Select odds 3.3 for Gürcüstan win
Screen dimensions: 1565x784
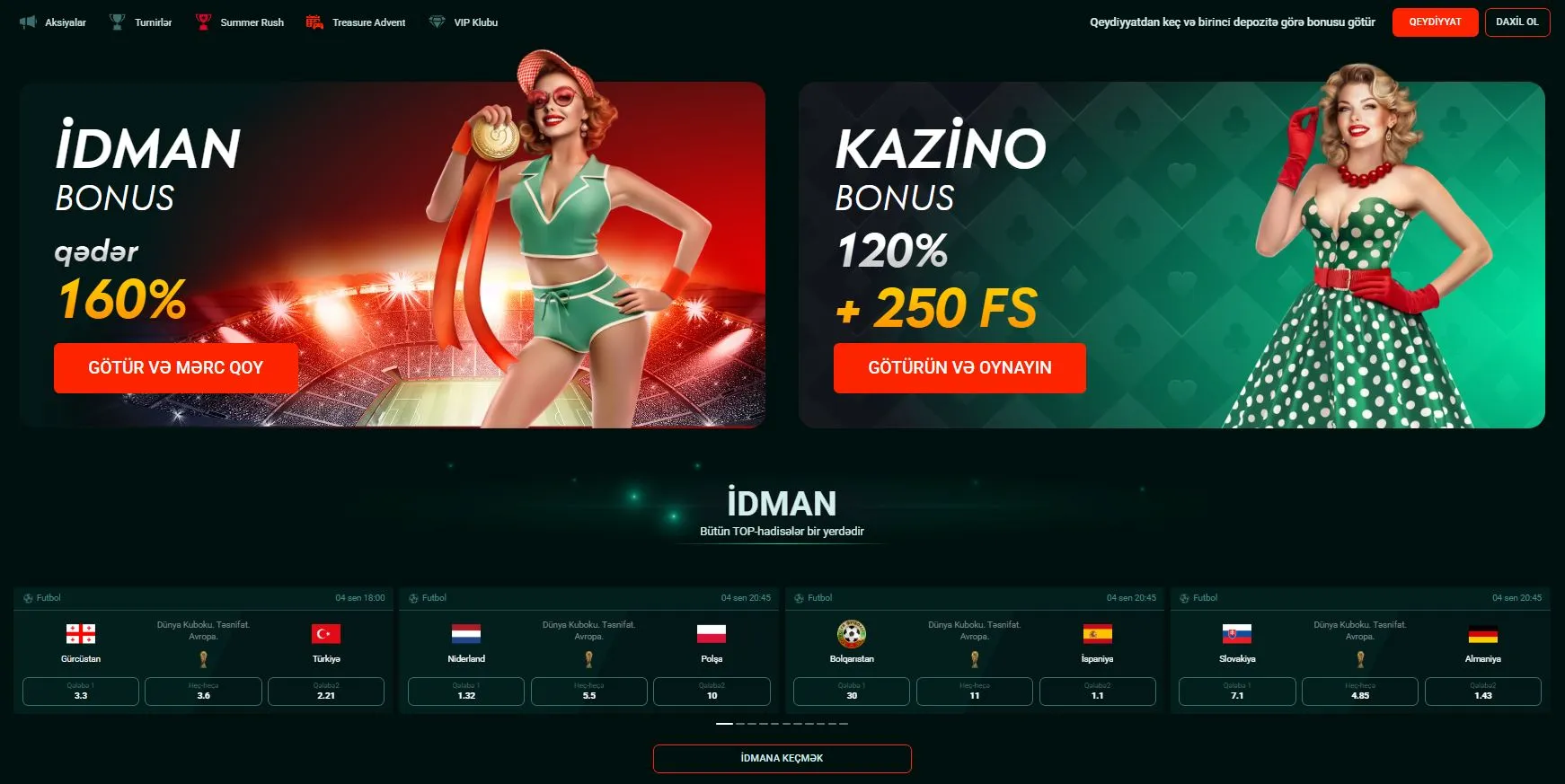pyautogui.click(x=81, y=692)
